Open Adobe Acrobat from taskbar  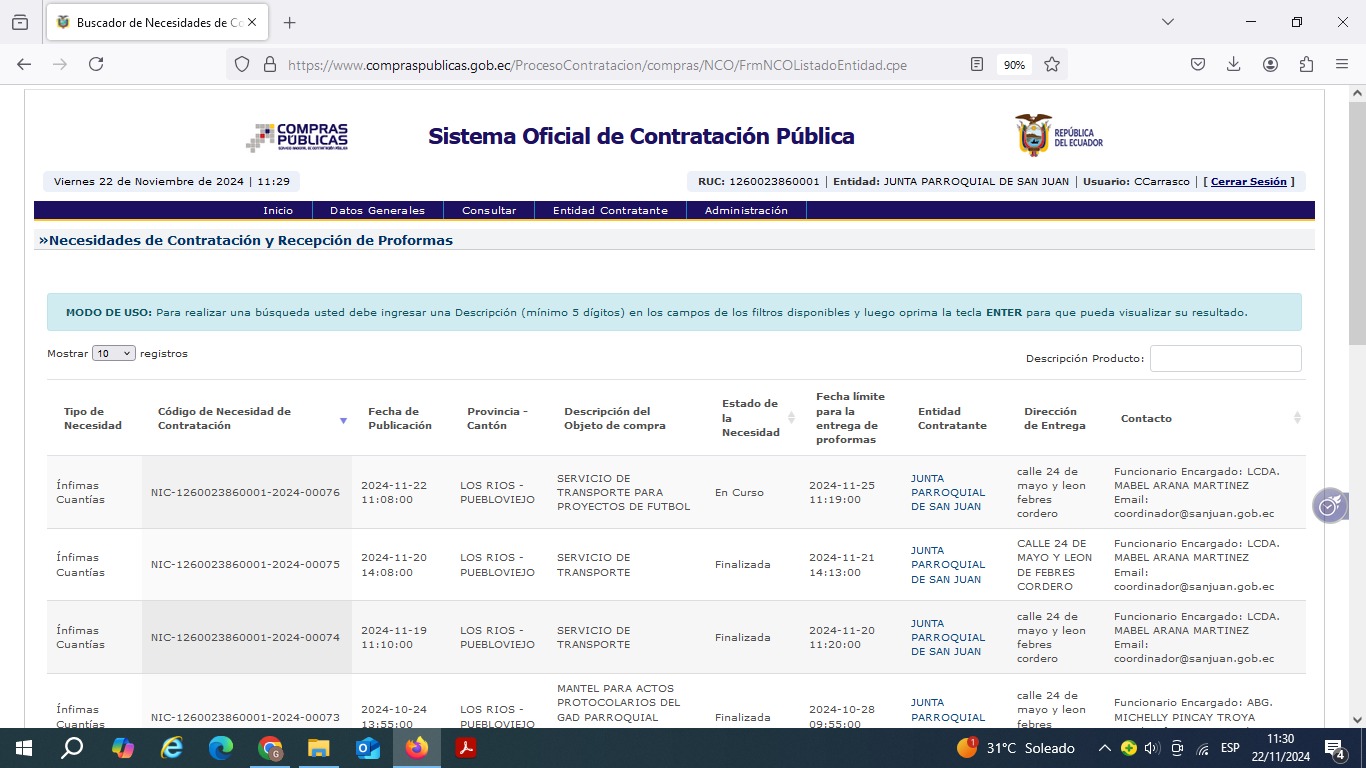pyautogui.click(x=466, y=748)
